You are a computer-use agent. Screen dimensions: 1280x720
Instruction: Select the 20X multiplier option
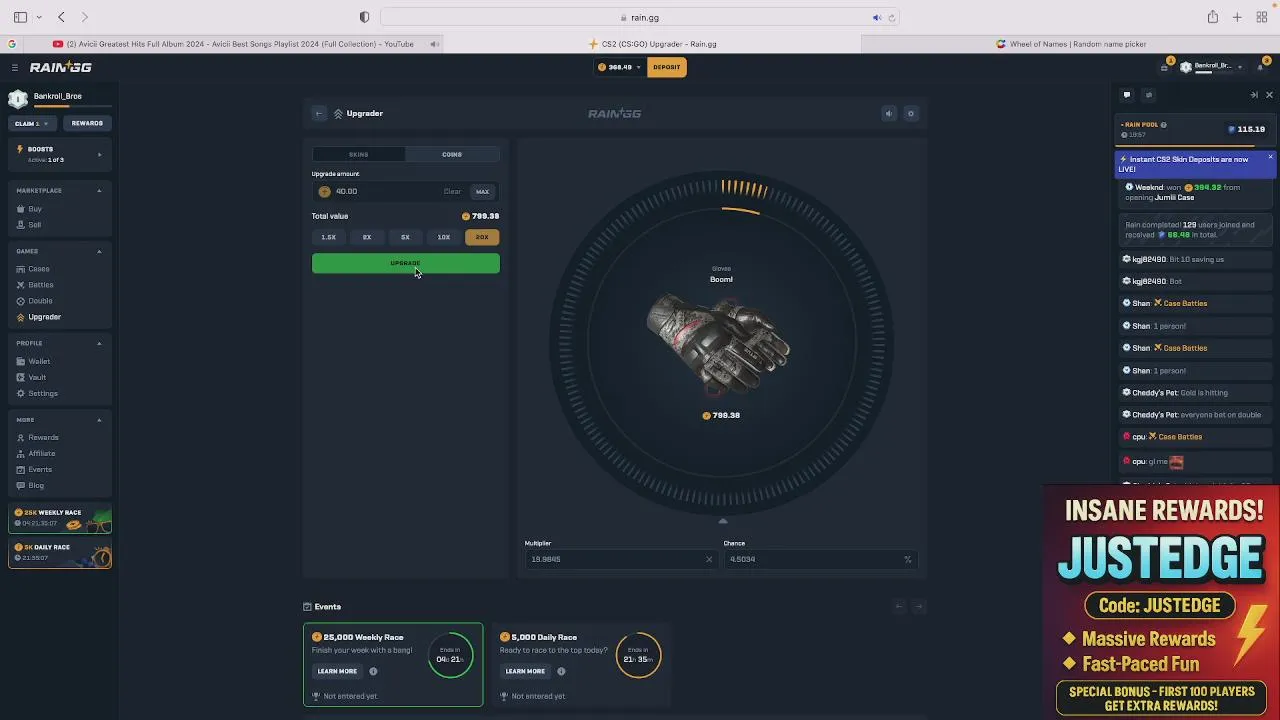(x=482, y=237)
